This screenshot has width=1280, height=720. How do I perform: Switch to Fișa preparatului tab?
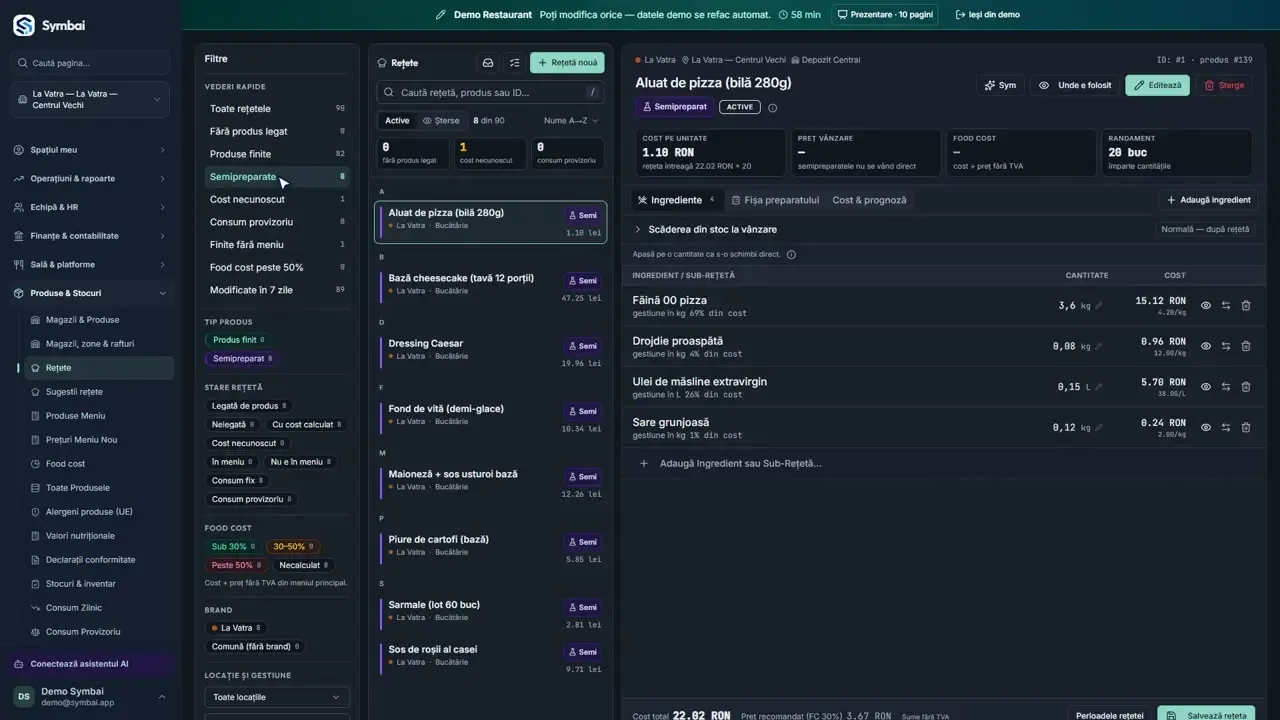pos(775,200)
